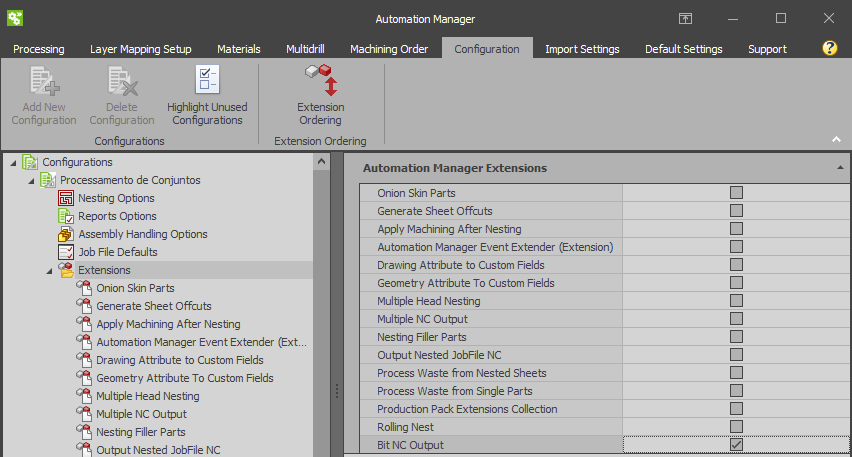The height and width of the screenshot is (457, 852).
Task: Click the Automation Manager app icon
Action: coord(15,18)
